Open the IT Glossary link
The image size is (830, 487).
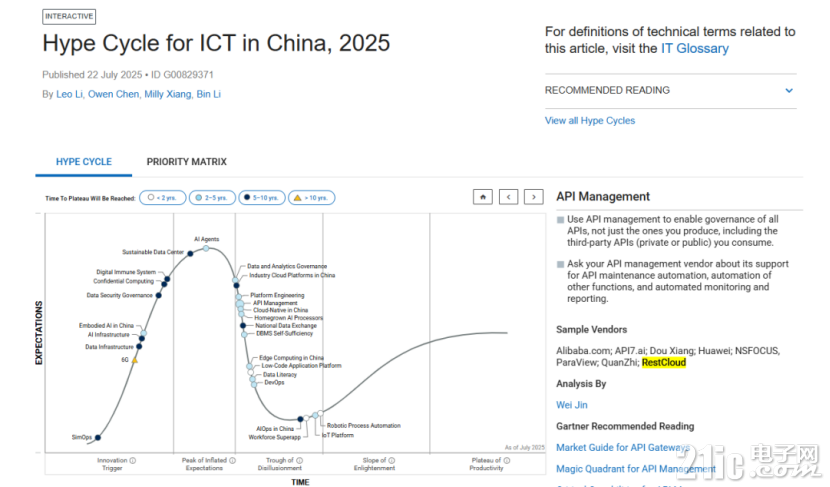694,48
